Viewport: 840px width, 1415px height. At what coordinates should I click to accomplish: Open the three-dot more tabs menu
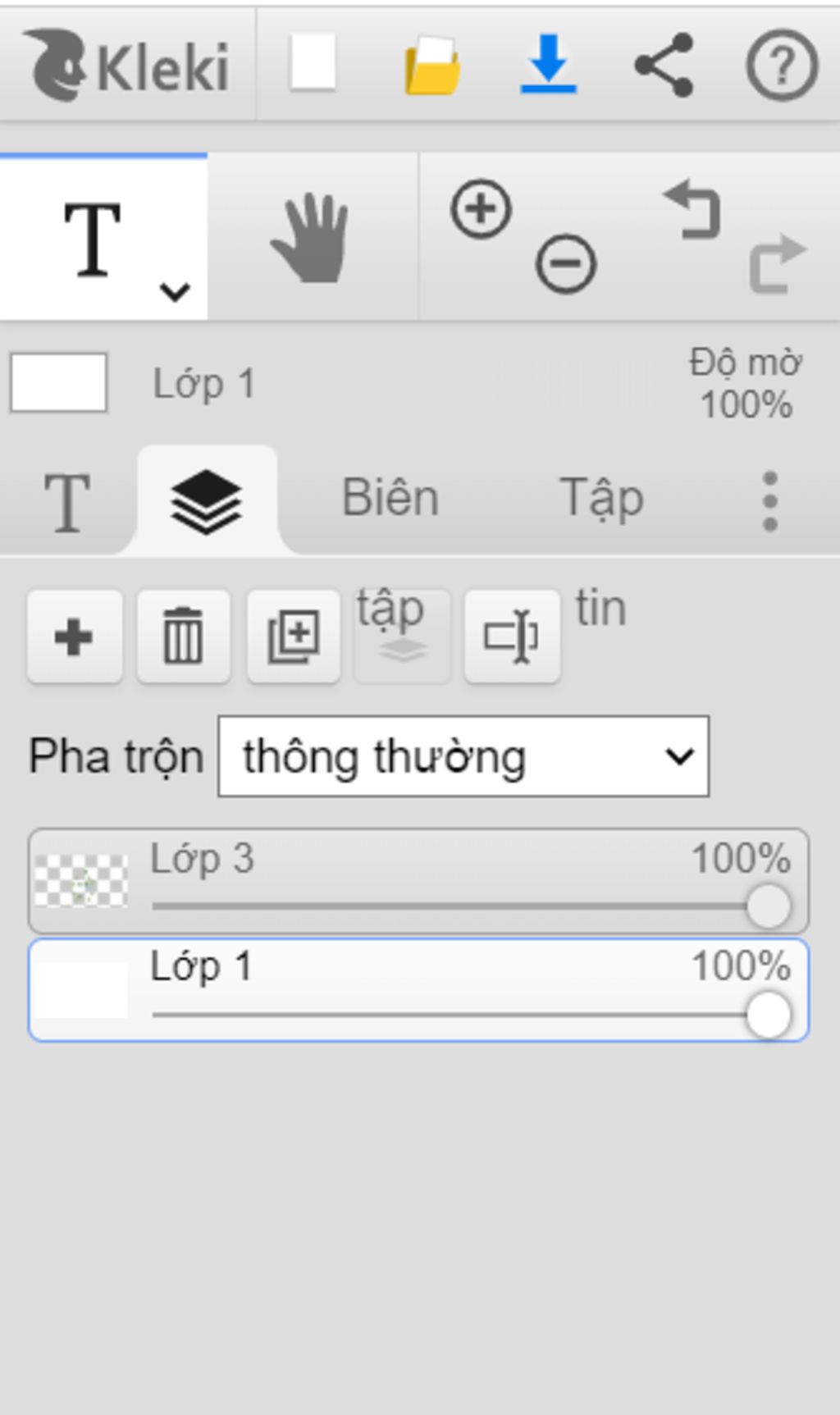coord(769,501)
